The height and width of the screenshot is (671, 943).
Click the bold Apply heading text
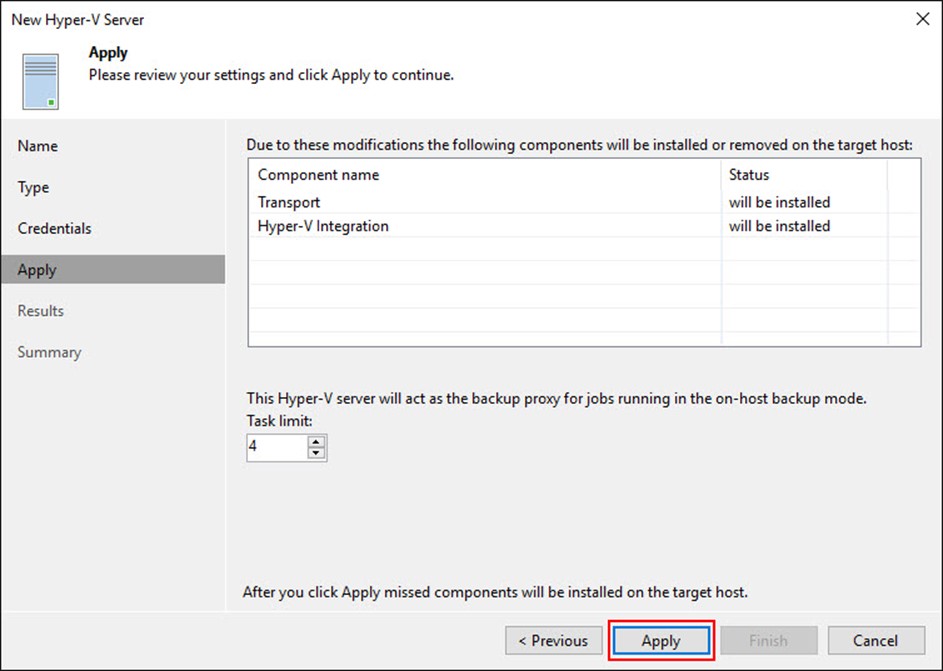[108, 53]
